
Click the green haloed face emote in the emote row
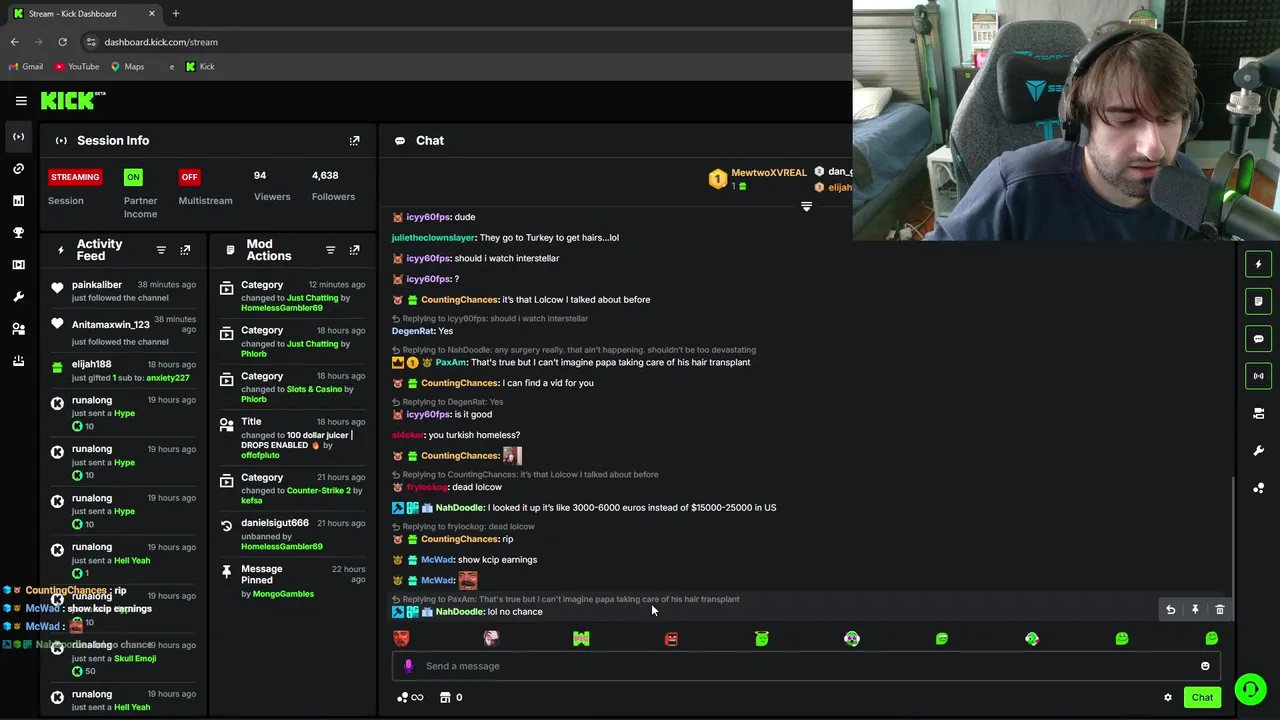coord(761,639)
